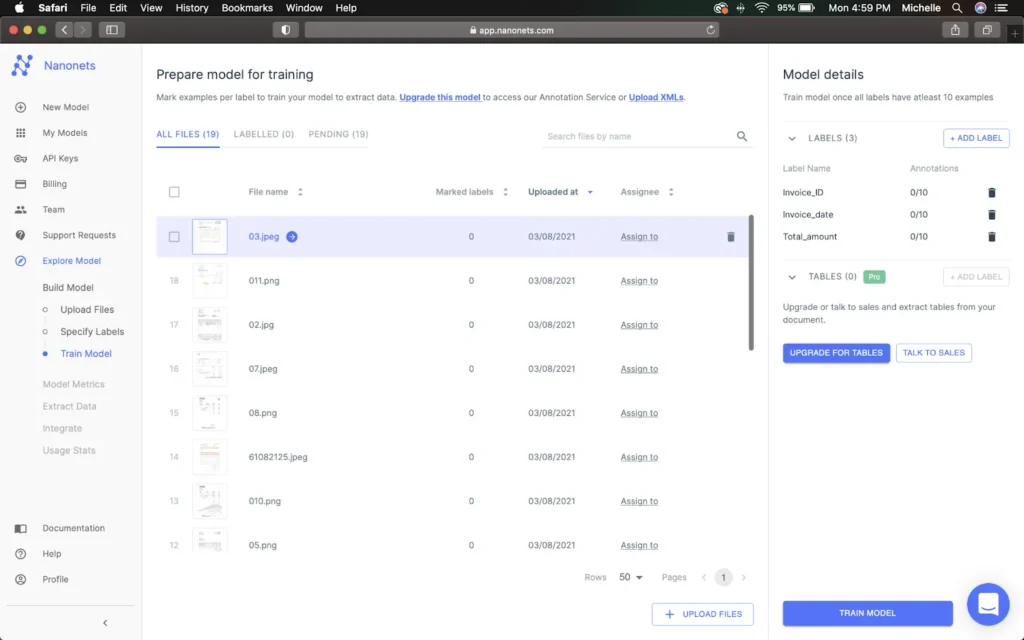Select the My Models grid icon

coord(22,132)
